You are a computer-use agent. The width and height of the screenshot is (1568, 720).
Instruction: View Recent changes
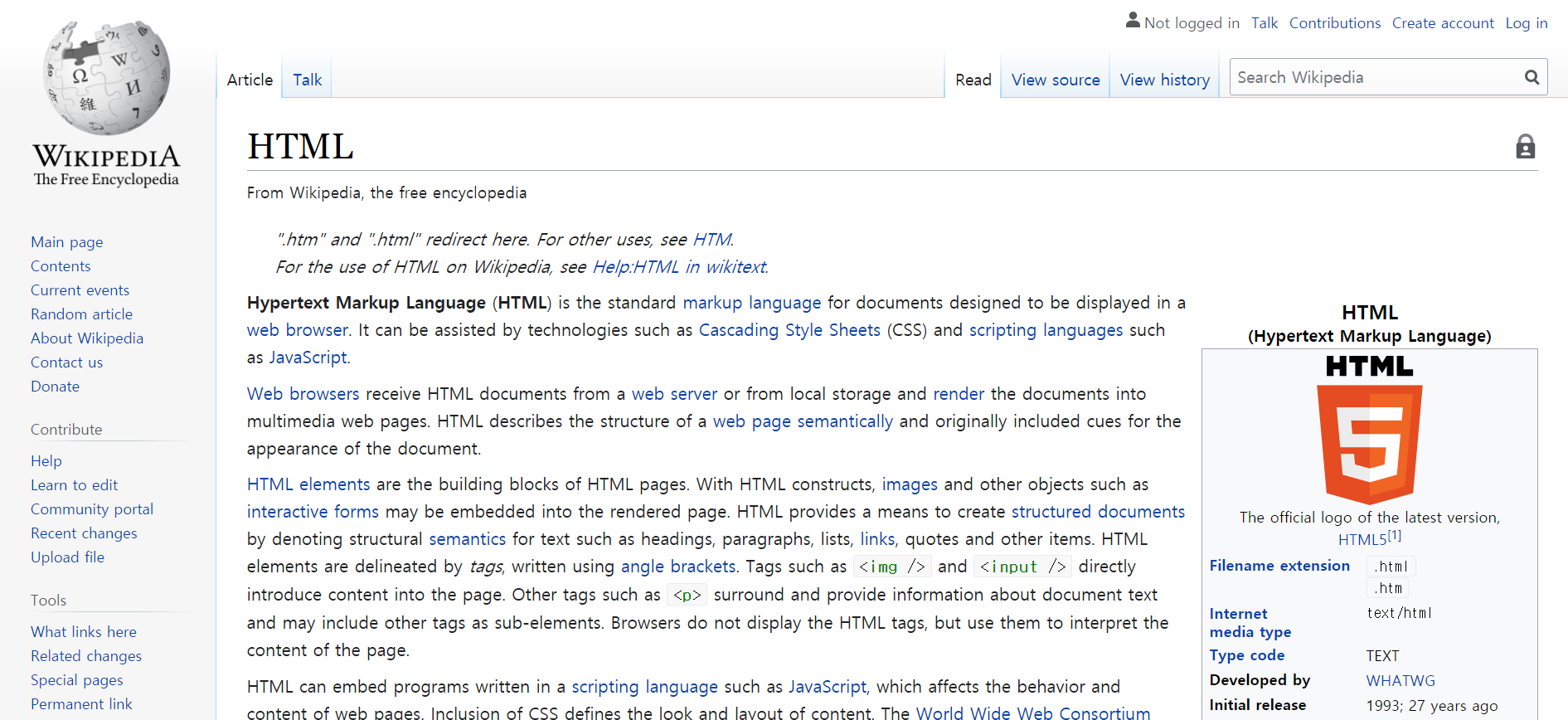[84, 533]
